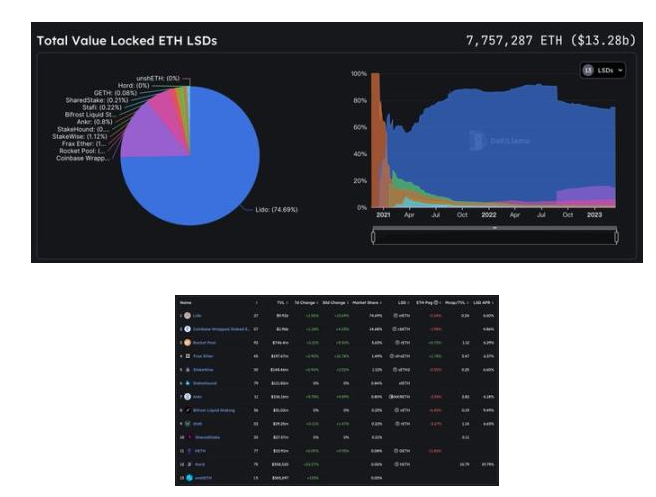Click the Ankr logo in table
The image size is (656, 497).
[187, 397]
